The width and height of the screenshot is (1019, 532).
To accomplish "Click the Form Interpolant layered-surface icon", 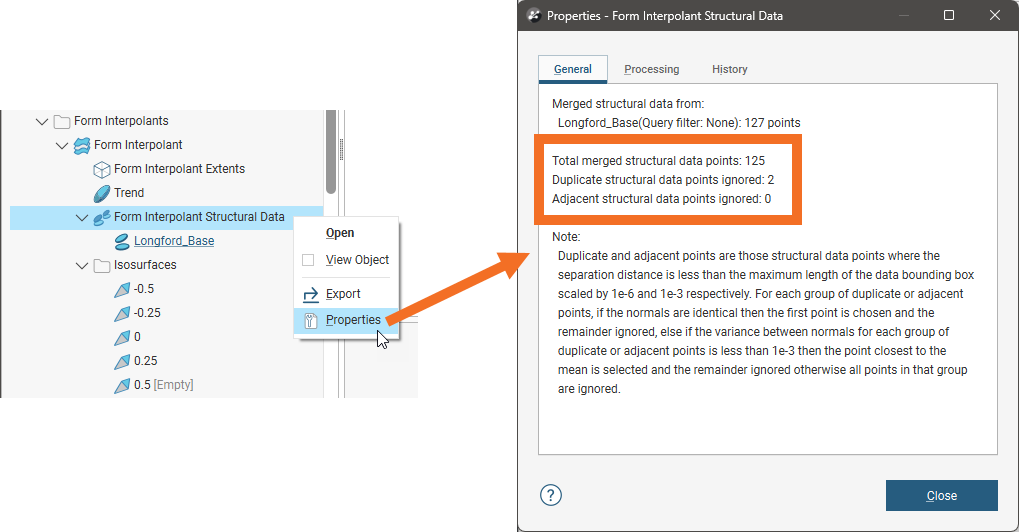I will point(82,146).
